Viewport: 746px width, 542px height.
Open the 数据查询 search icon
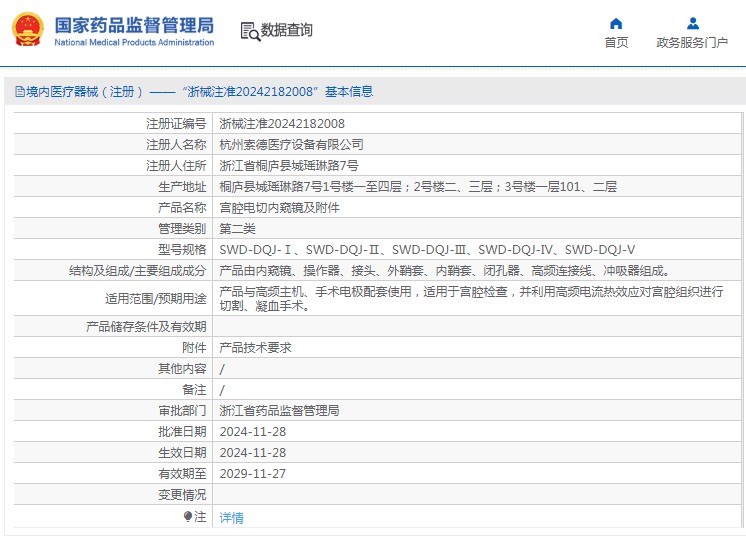tap(250, 31)
